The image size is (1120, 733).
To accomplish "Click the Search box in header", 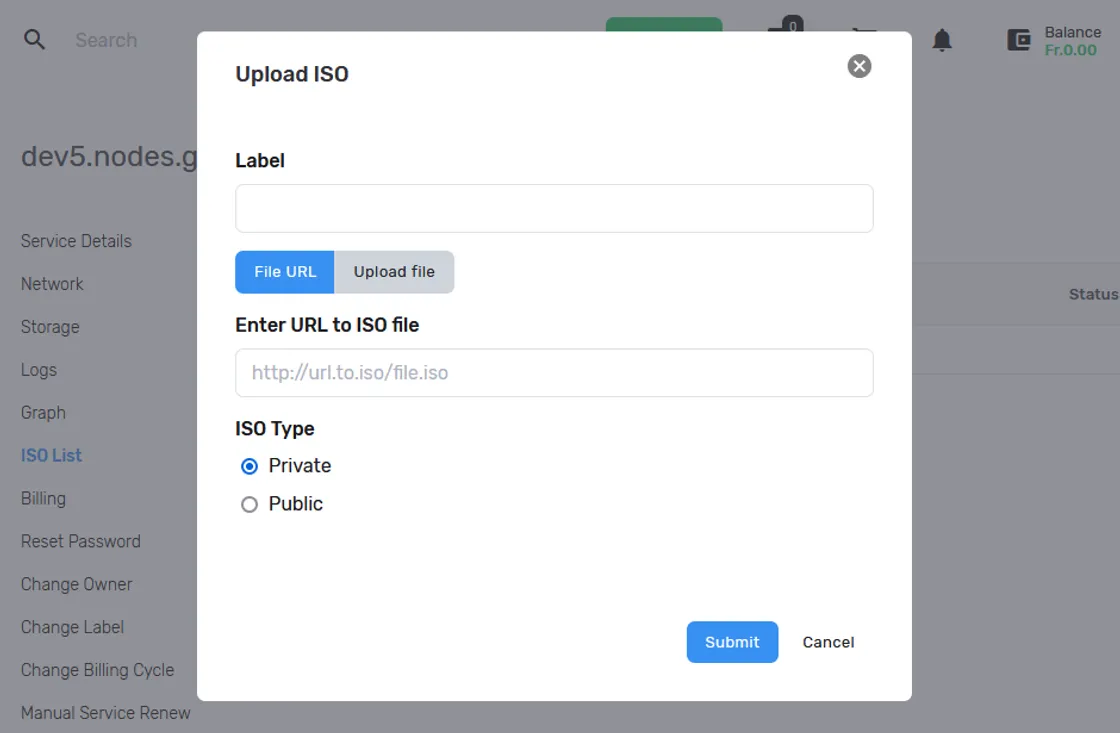I will point(106,40).
